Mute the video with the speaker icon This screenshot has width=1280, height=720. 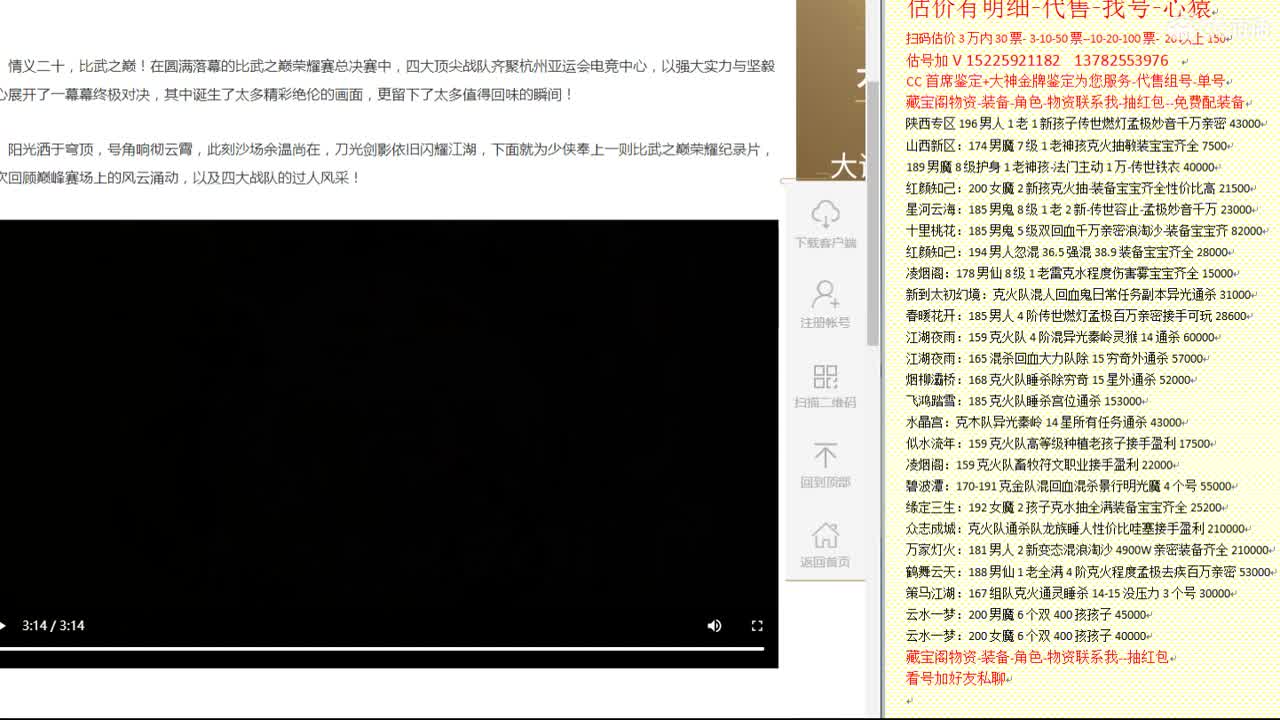714,625
